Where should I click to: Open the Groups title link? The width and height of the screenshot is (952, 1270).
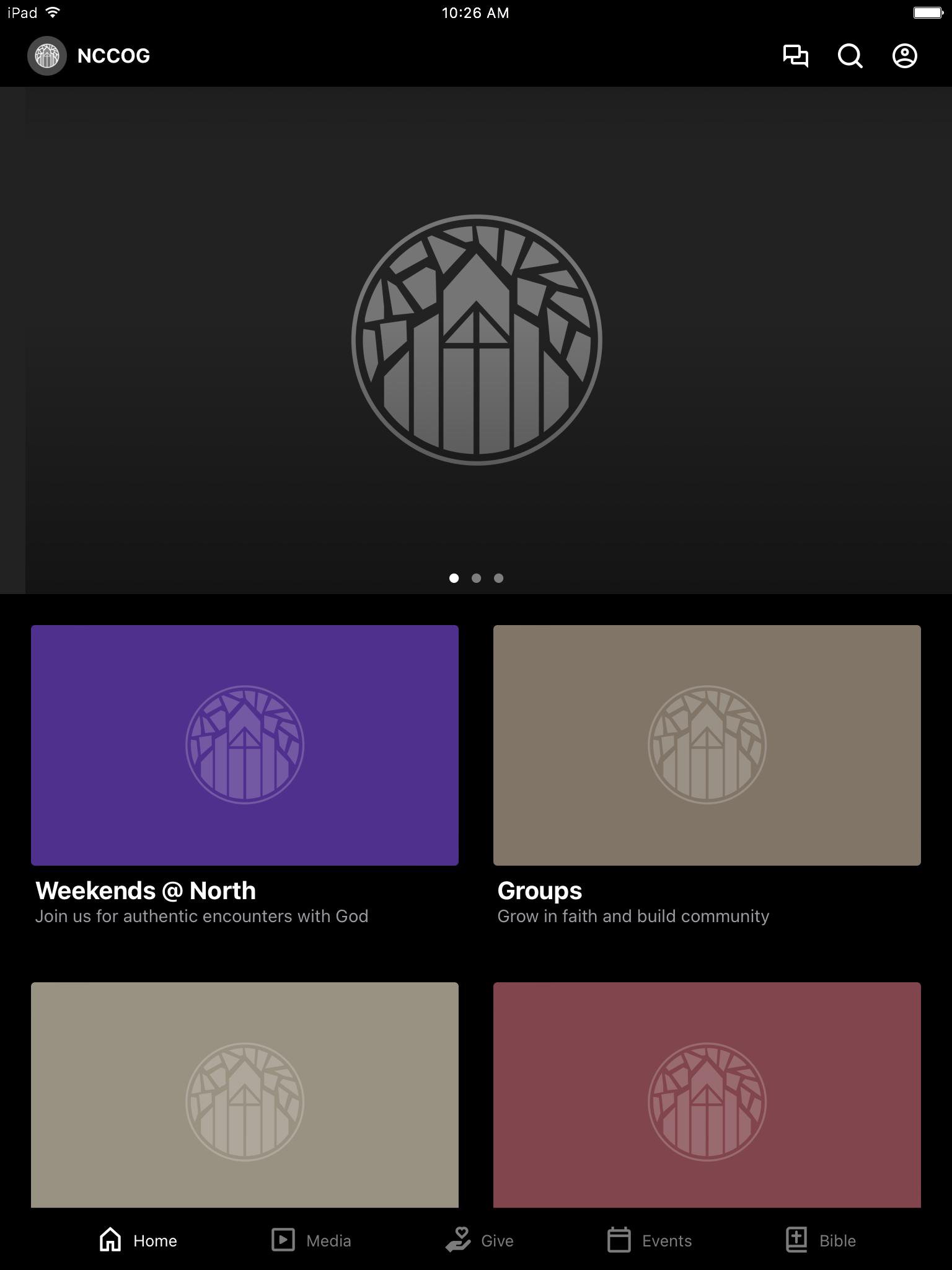click(539, 890)
